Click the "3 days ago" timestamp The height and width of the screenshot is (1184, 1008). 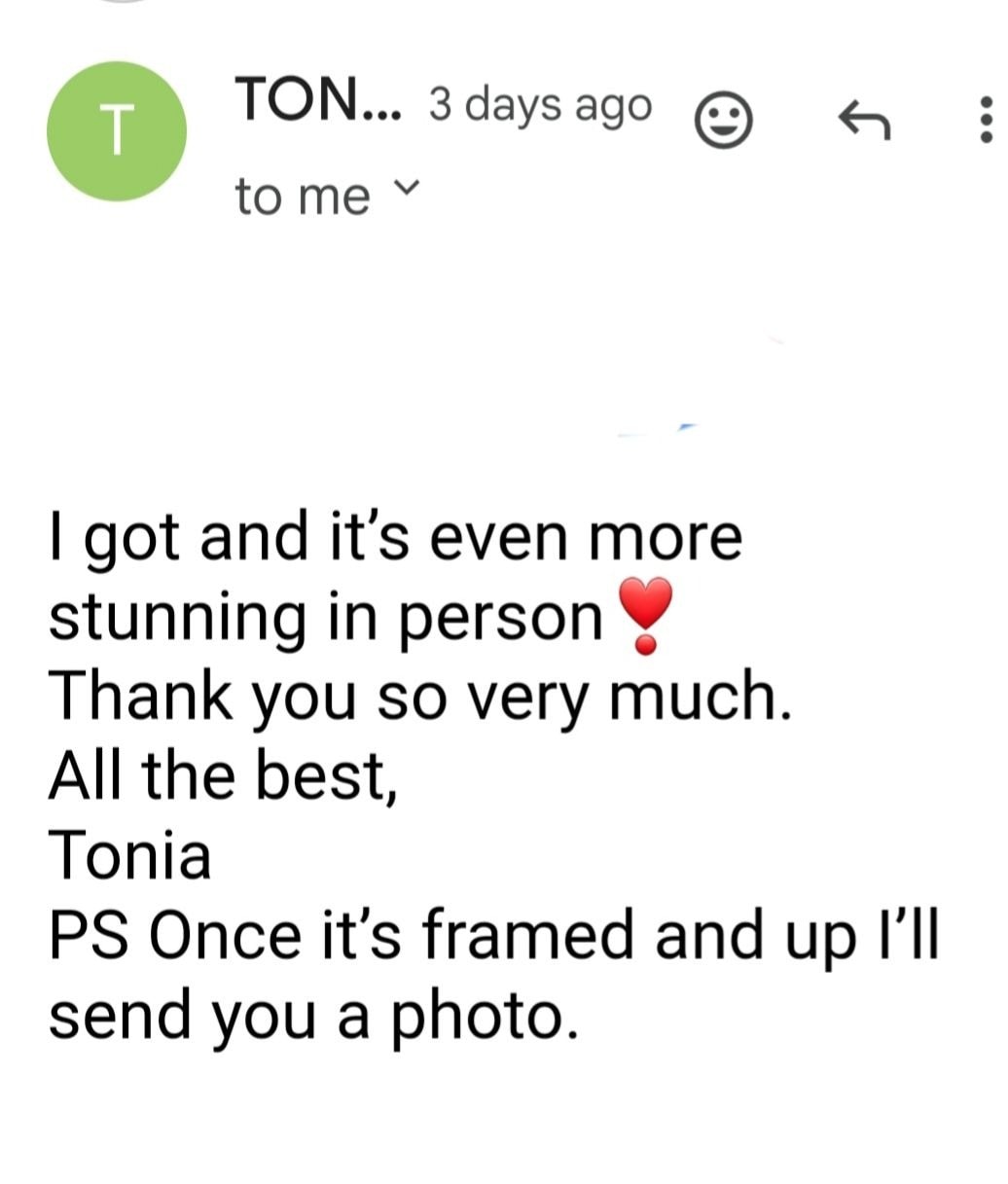(540, 104)
